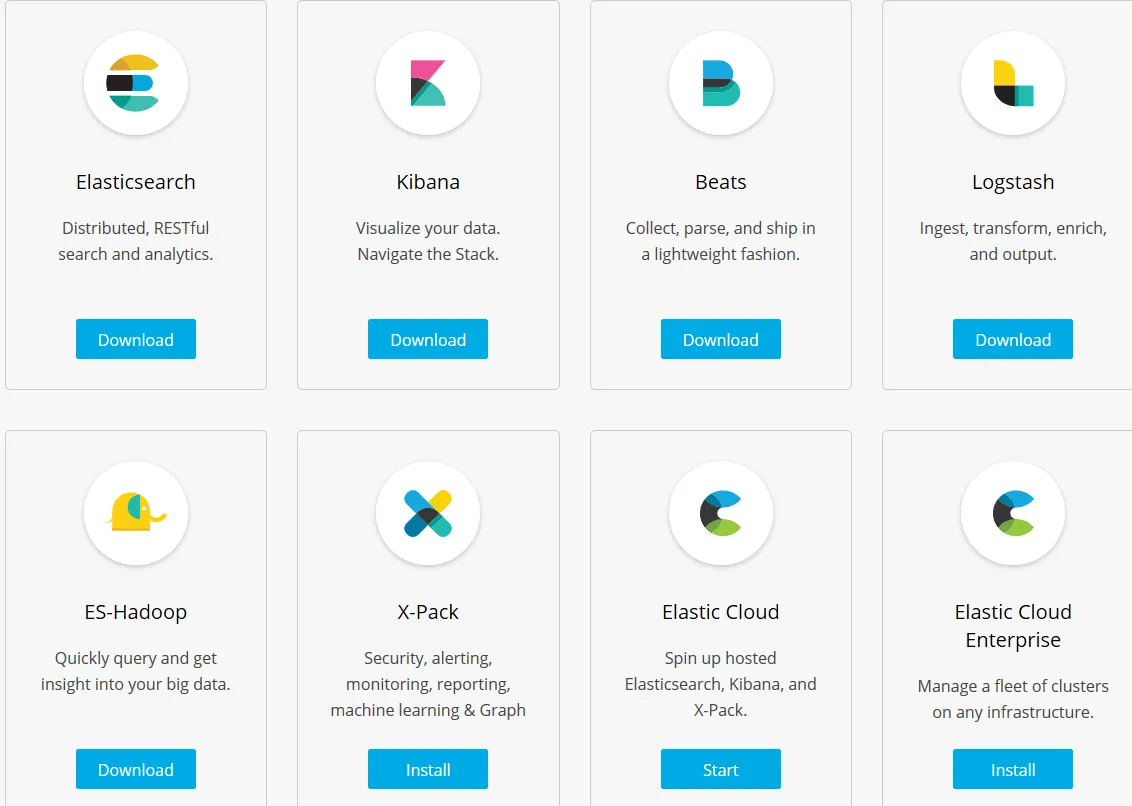This screenshot has width=1132, height=806.
Task: Install Elastic Cloud Enterprise
Action: [x=1013, y=769]
